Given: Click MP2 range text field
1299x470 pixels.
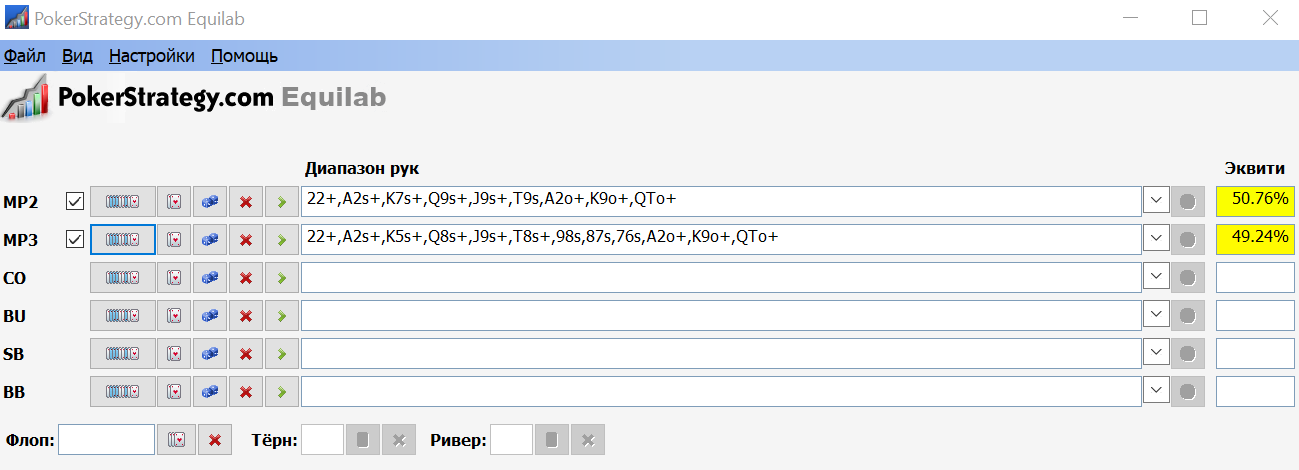Looking at the screenshot, I should pos(721,202).
